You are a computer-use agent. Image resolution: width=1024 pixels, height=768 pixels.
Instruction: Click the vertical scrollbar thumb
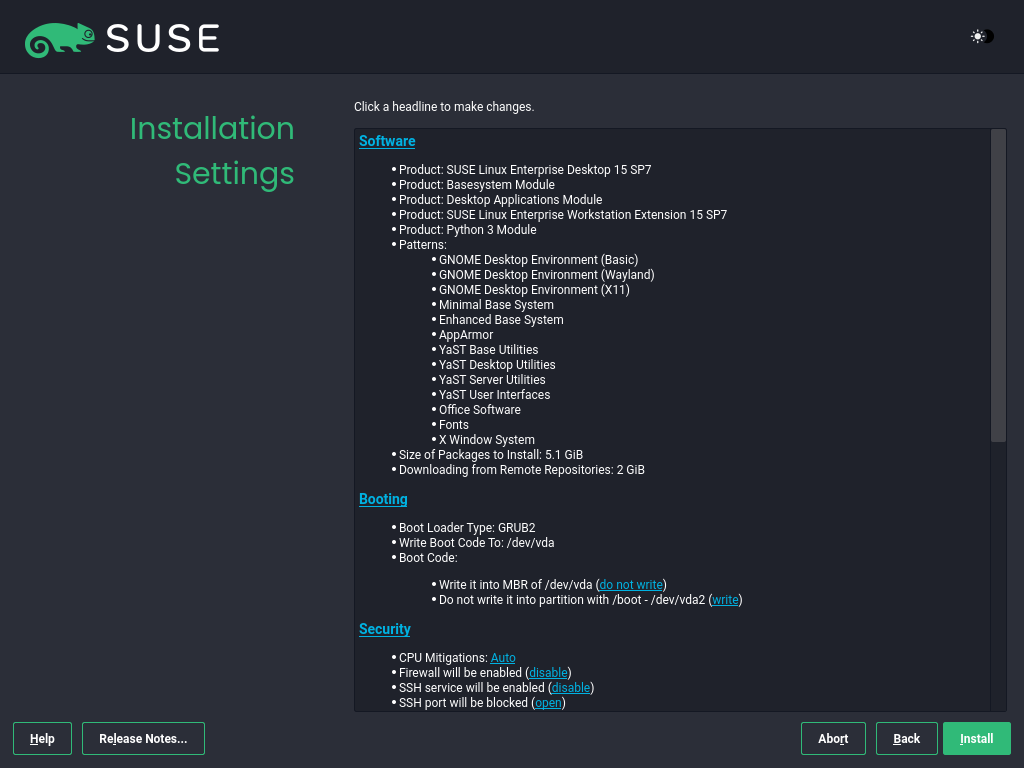(x=997, y=285)
